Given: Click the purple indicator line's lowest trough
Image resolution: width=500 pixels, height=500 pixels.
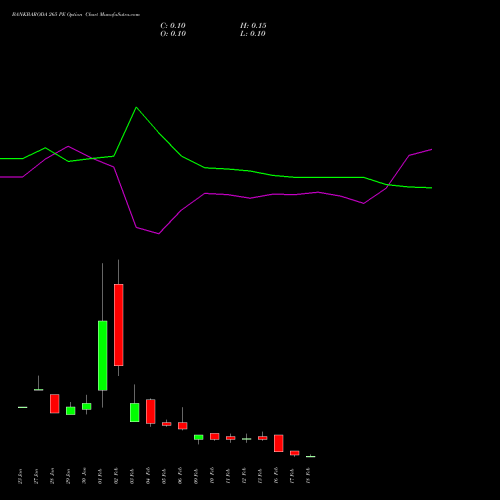Looking at the screenshot, I should 158,233.
